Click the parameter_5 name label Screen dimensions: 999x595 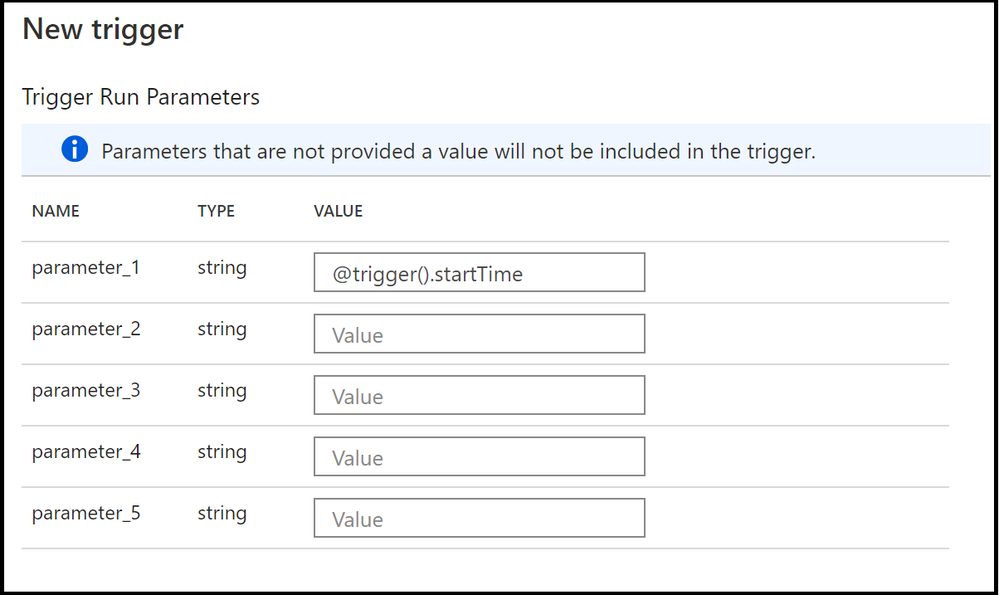(86, 513)
